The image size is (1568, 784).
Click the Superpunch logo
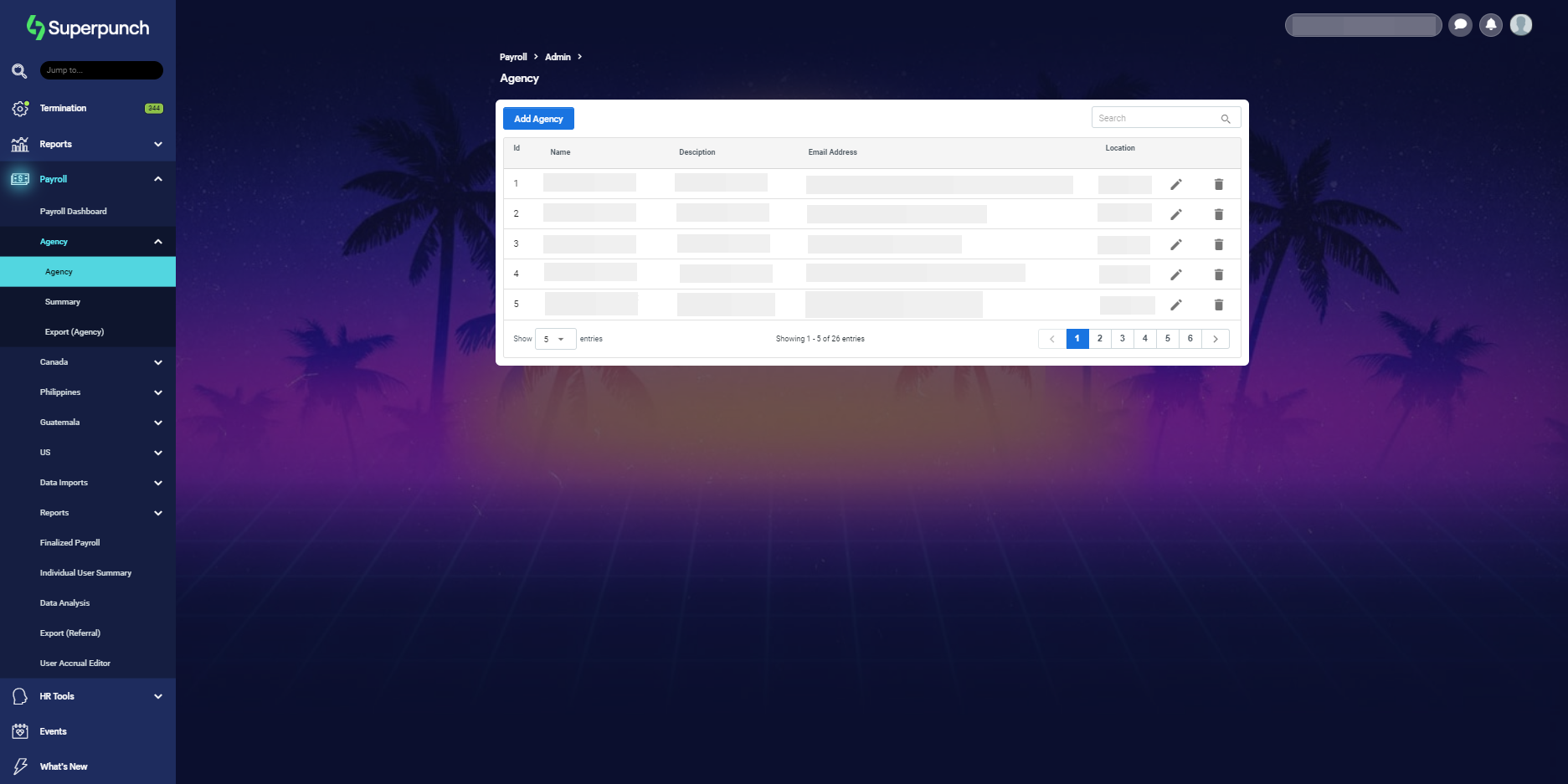tap(88, 28)
